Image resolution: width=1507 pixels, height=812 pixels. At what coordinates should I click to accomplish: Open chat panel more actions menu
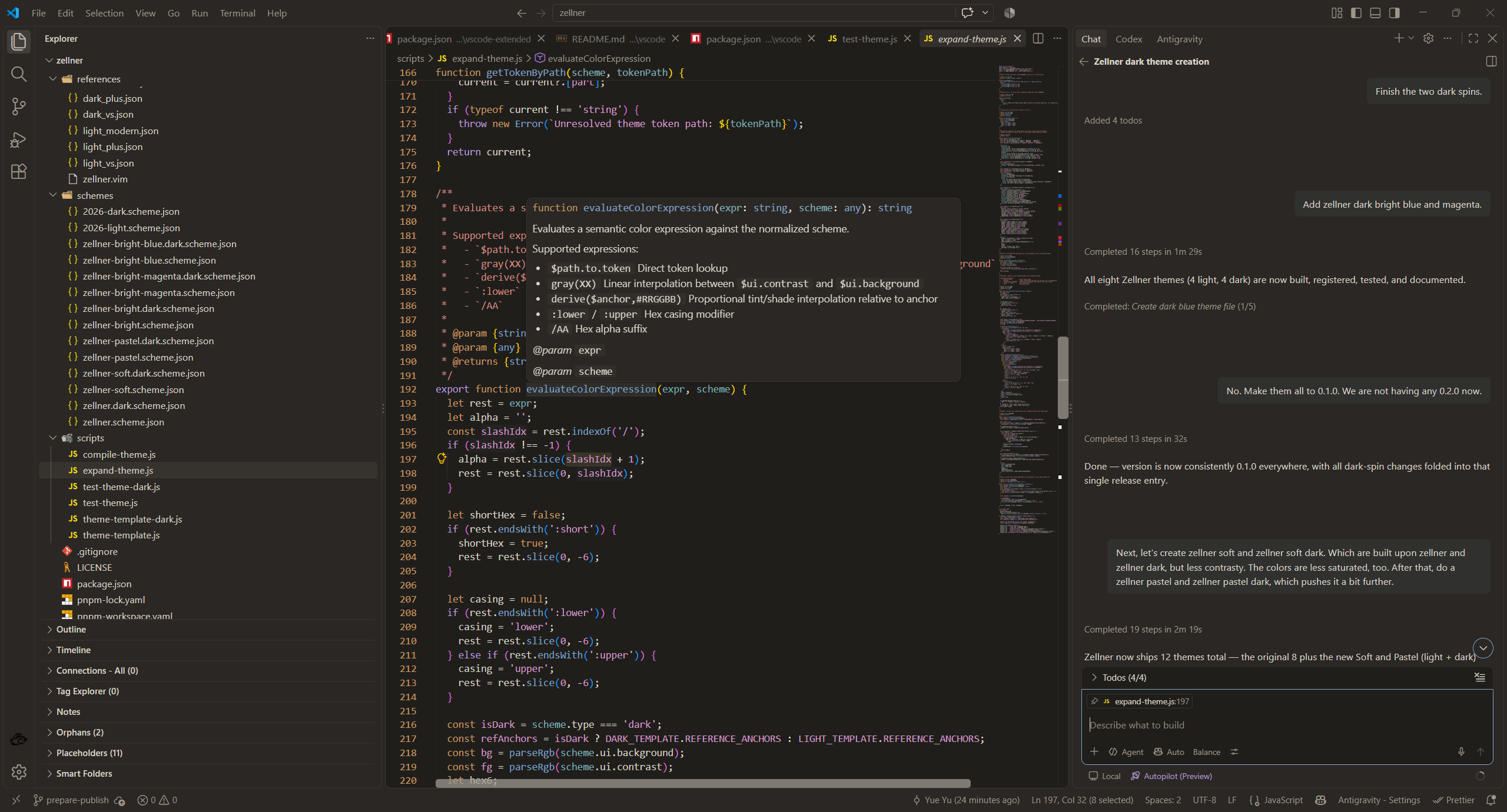coord(1448,38)
